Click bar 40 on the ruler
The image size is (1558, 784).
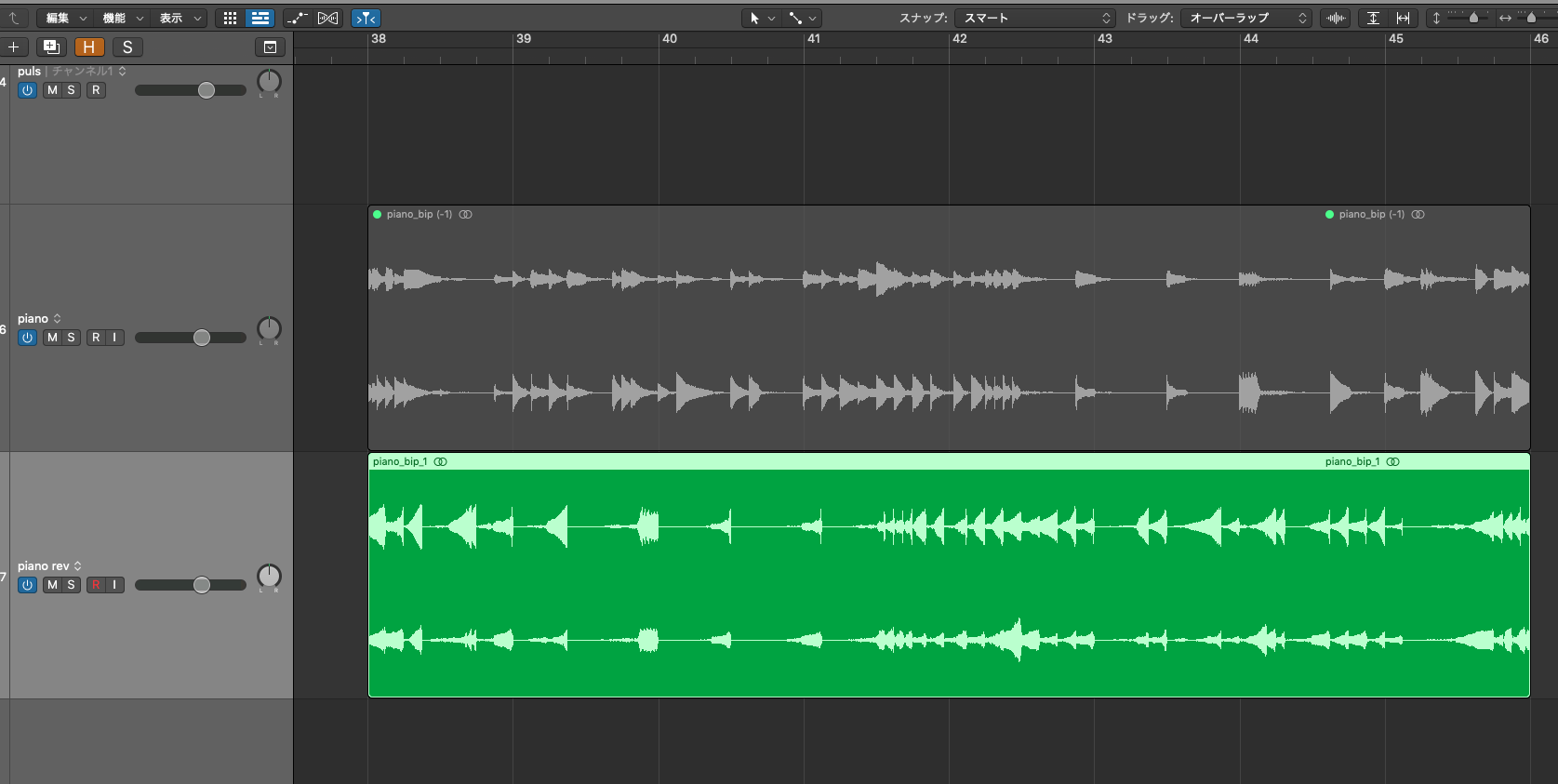coord(670,39)
